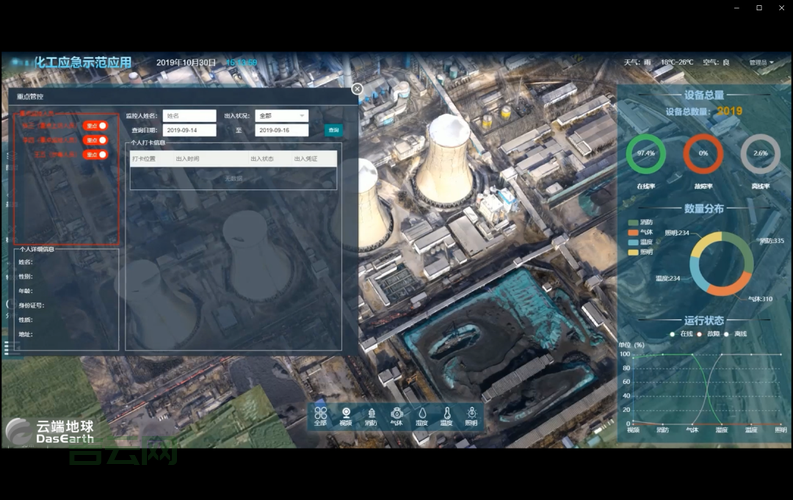
Task: Click the 出入时间 column header
Action: click(188, 158)
